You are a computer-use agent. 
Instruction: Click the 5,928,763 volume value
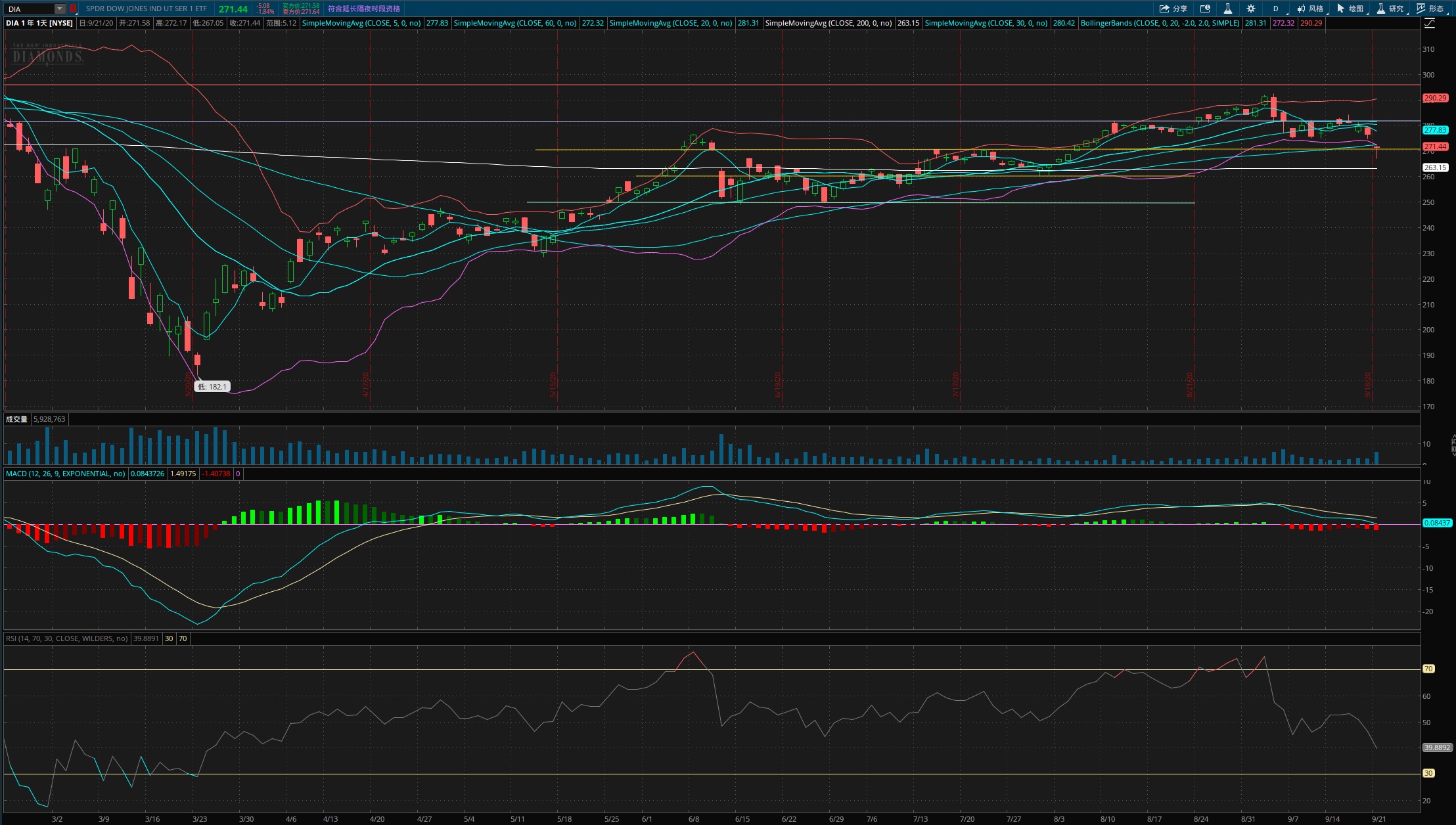tap(49, 419)
